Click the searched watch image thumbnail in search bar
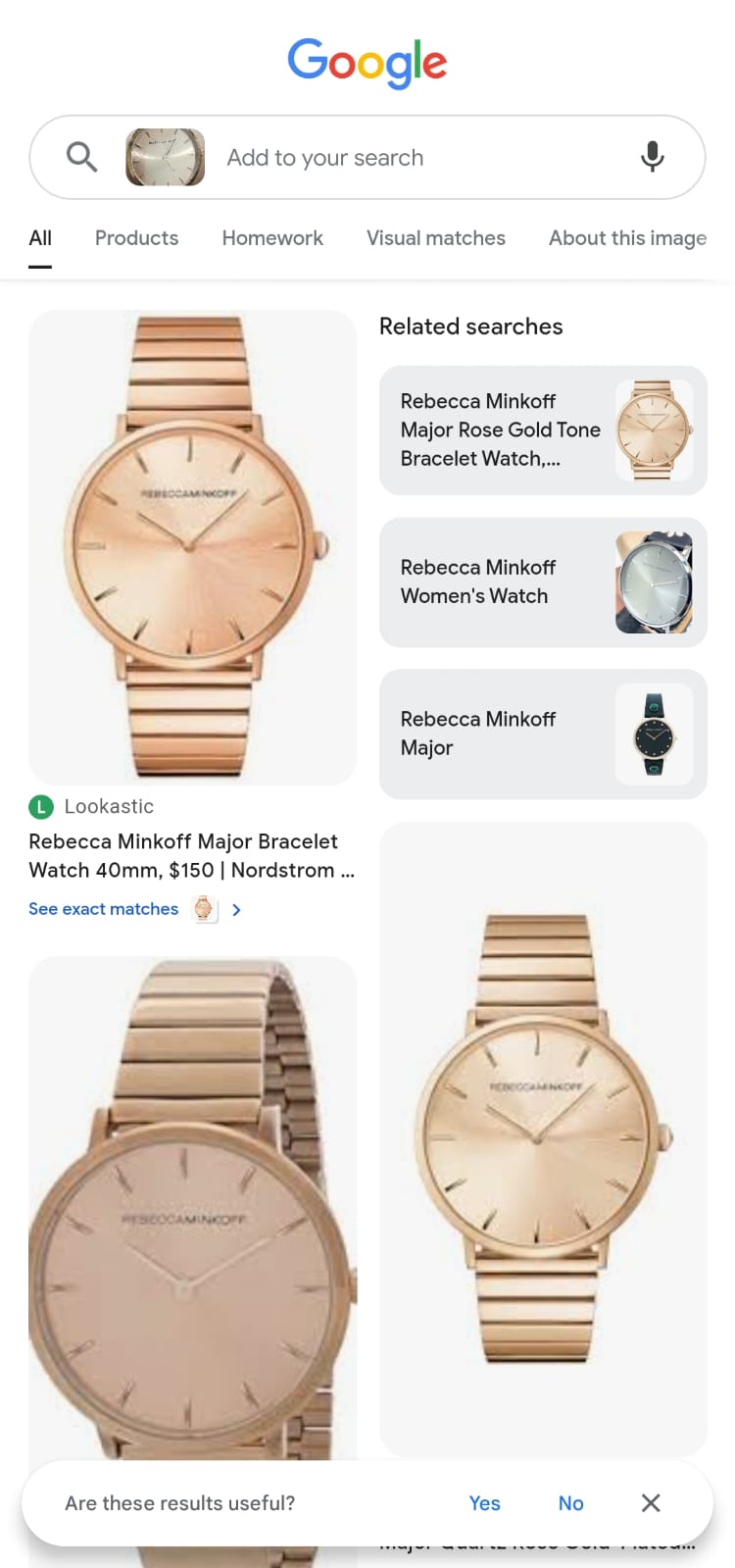This screenshot has width=735, height=1568. 165,157
